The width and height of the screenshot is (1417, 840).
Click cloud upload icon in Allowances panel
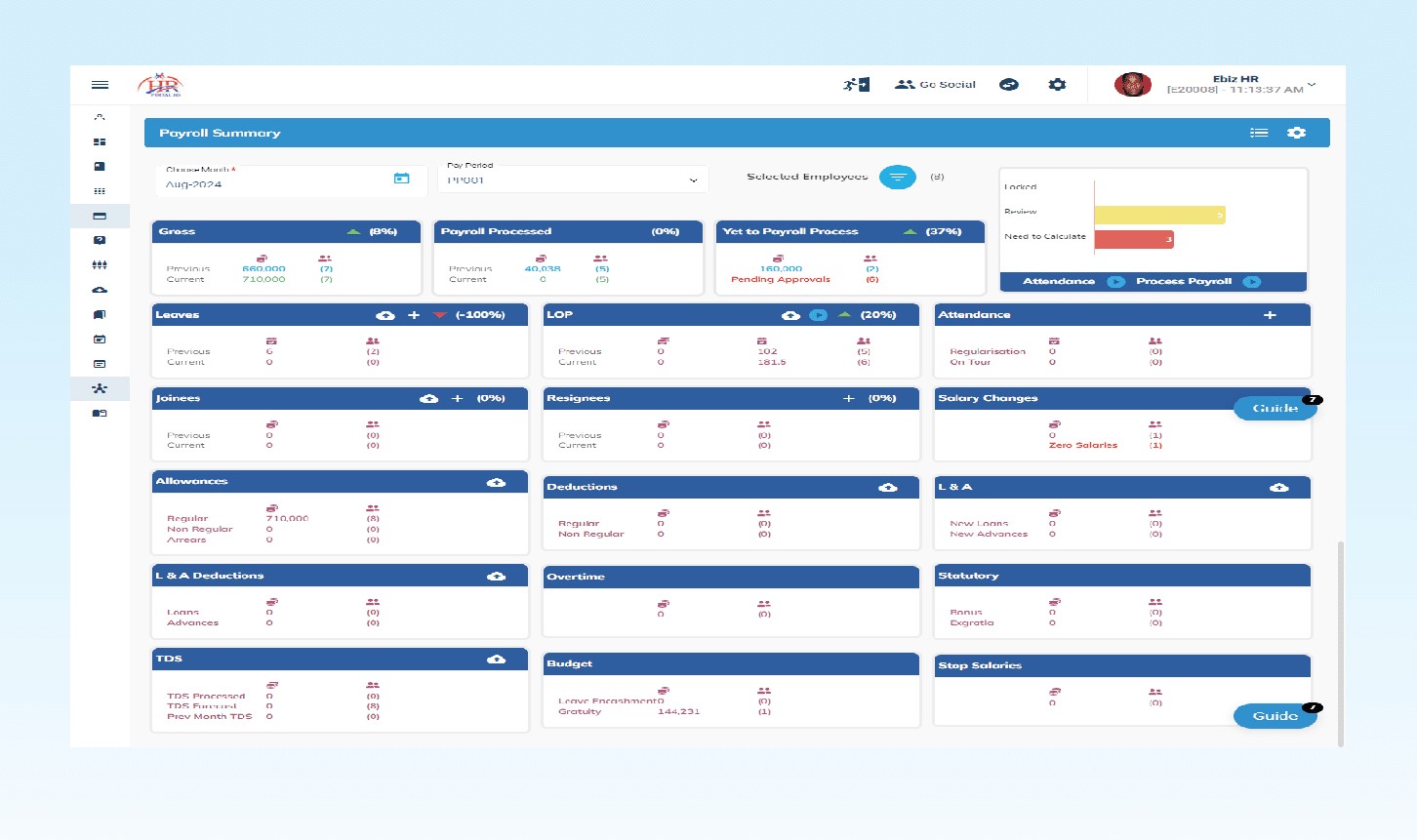coord(496,482)
